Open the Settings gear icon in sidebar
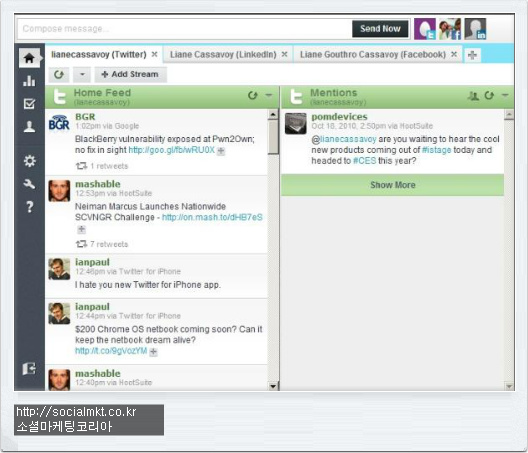 coord(29,161)
